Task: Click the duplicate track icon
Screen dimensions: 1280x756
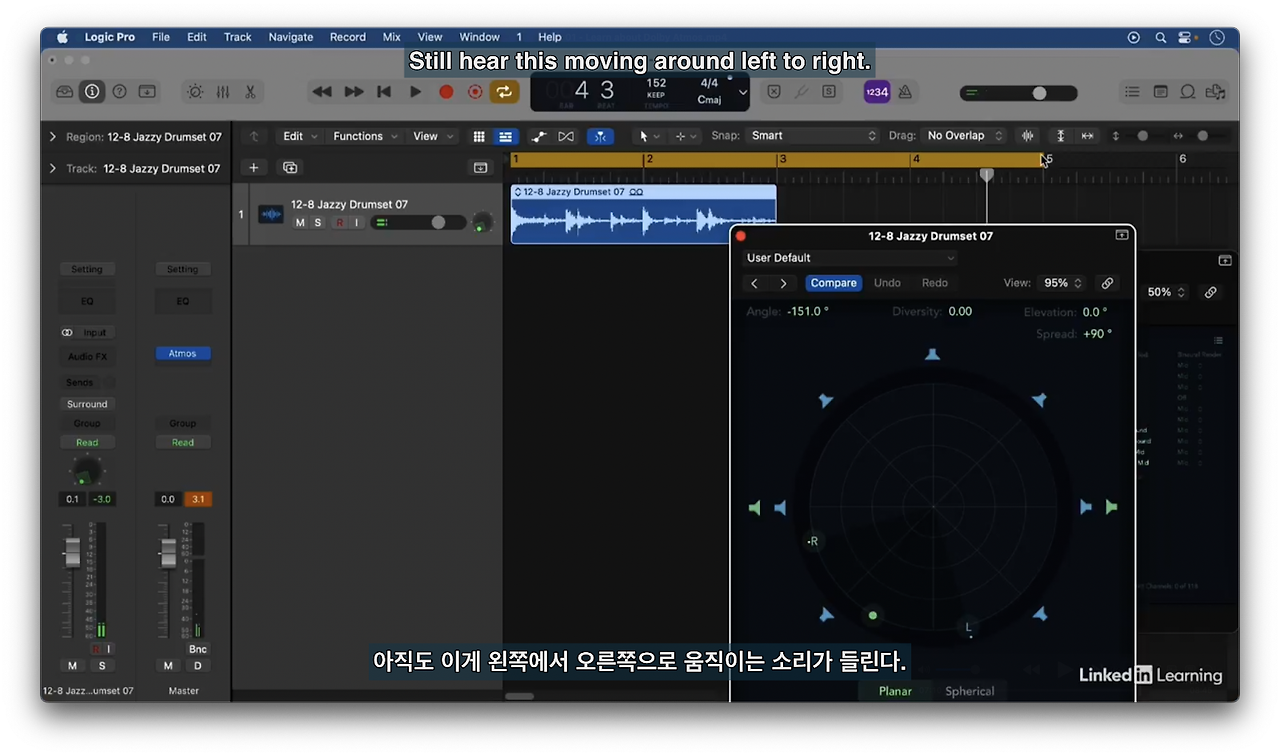Action: pos(290,168)
